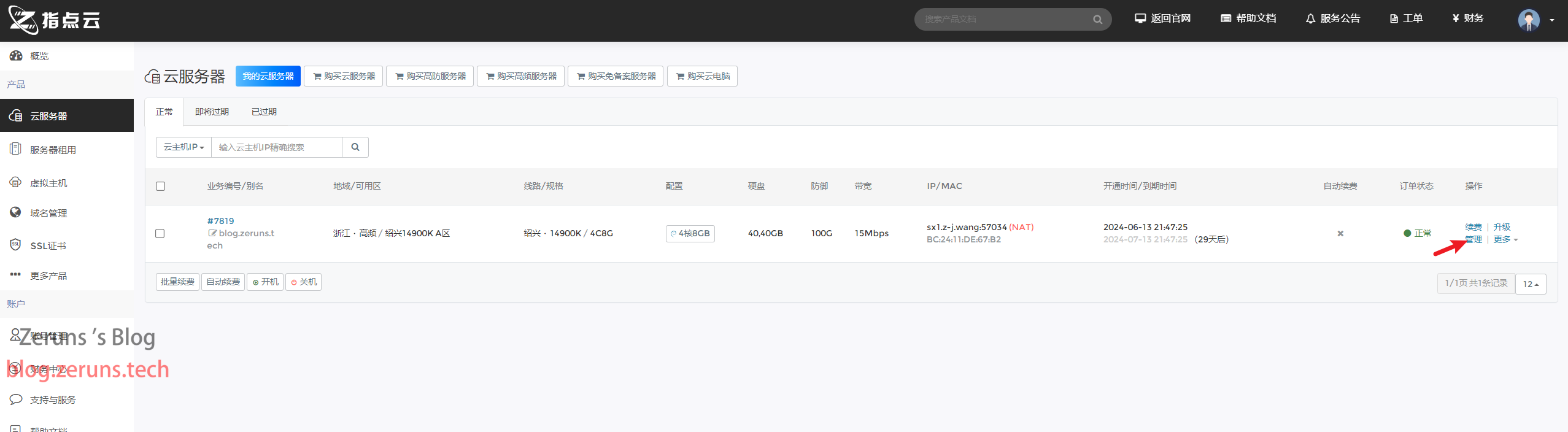The width and height of the screenshot is (1568, 432).
Task: Click the 支持与服务 chat bubble icon
Action: click(16, 399)
